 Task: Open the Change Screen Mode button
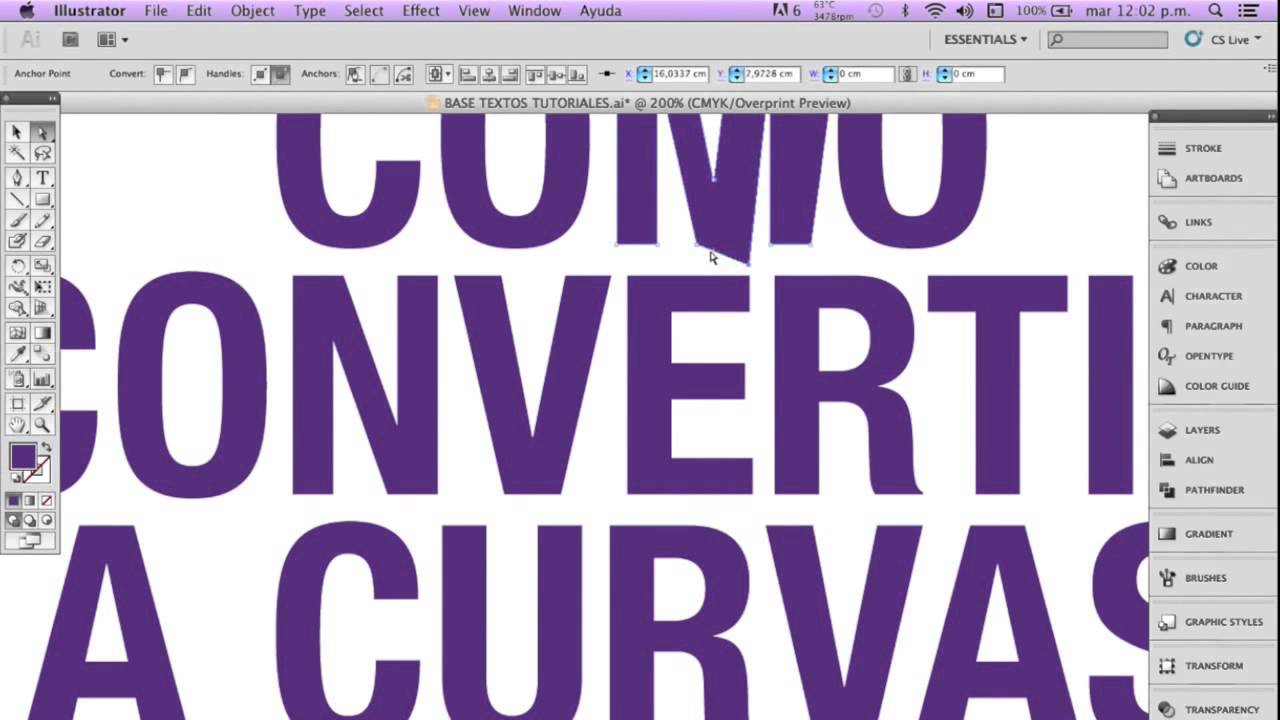click(29, 541)
